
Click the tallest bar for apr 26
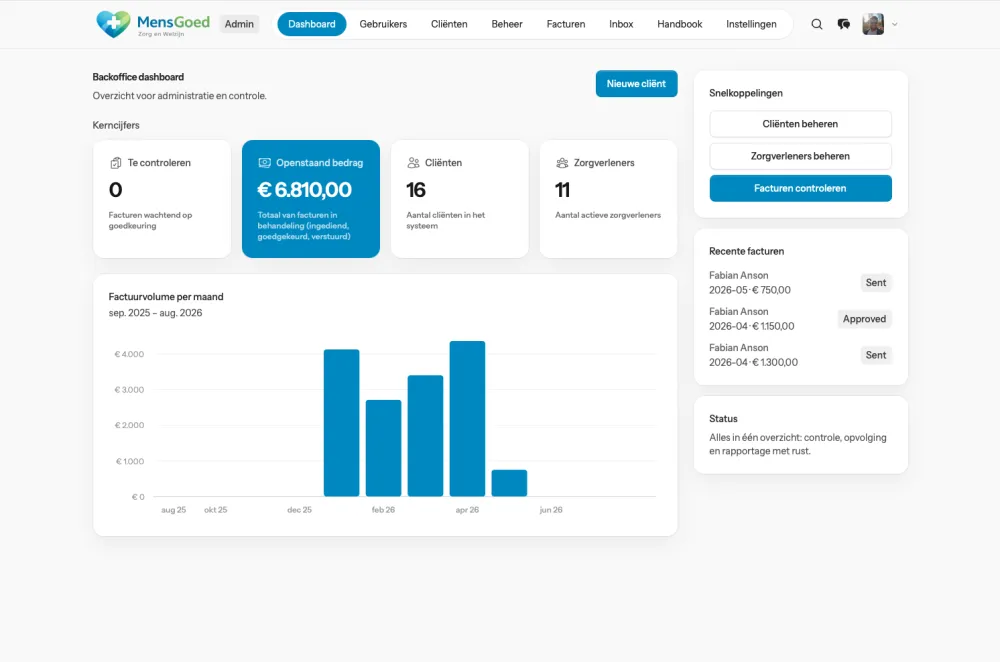point(467,419)
